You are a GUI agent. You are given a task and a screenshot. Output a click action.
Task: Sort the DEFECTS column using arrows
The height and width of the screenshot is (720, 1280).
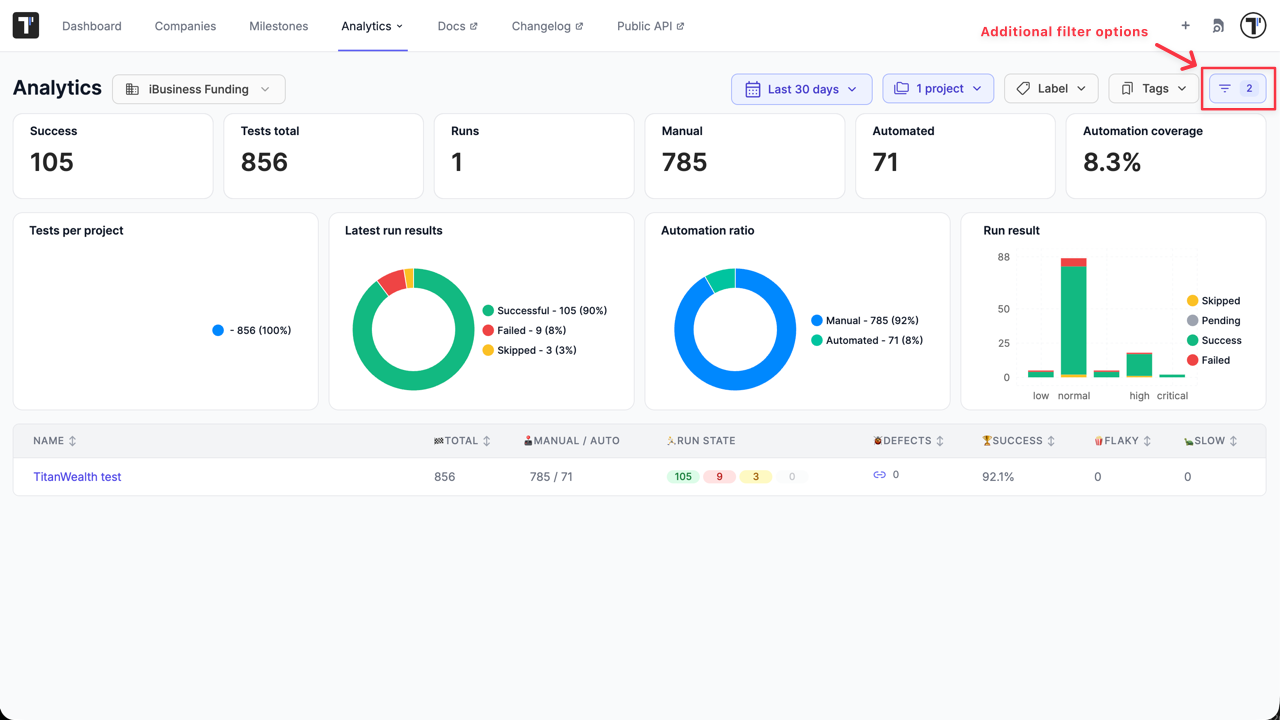point(940,441)
